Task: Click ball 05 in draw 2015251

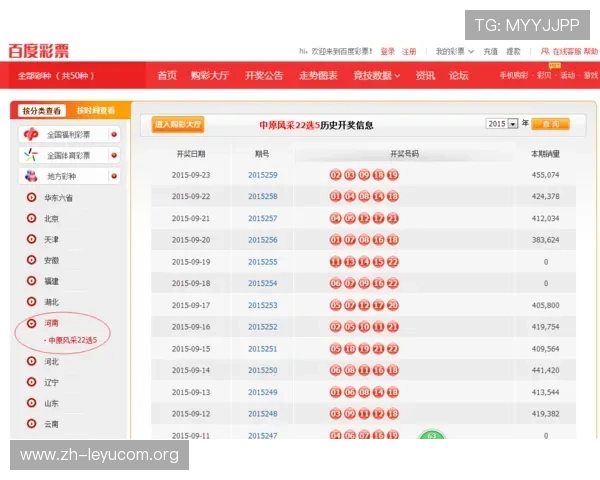Action: [336, 349]
